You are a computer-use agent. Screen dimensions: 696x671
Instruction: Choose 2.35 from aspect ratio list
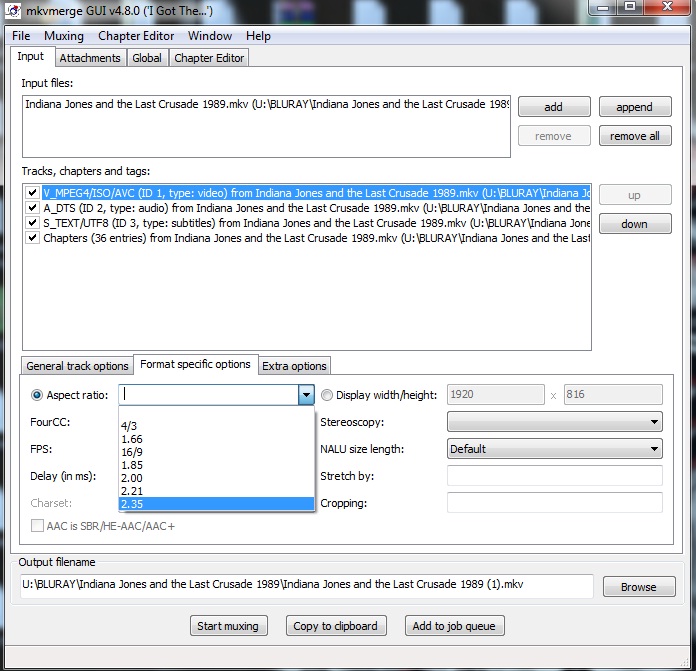coord(217,504)
